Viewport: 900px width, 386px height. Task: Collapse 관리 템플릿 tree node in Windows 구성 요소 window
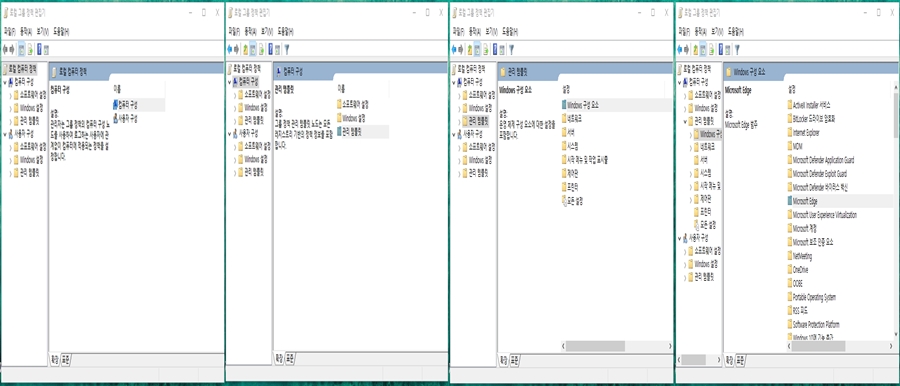685,121
